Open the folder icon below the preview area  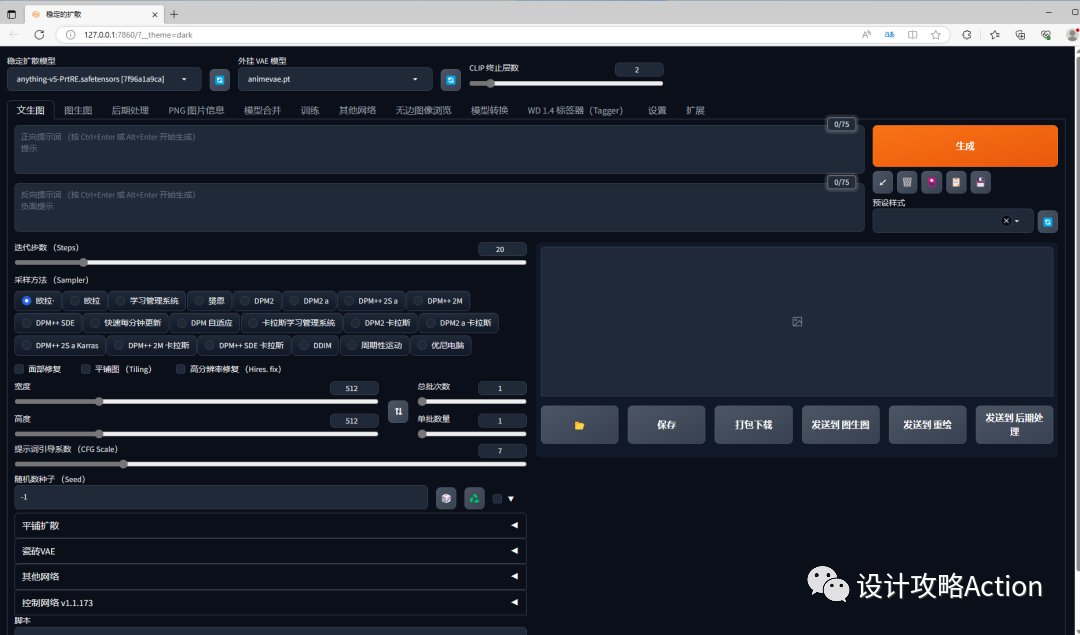point(579,424)
